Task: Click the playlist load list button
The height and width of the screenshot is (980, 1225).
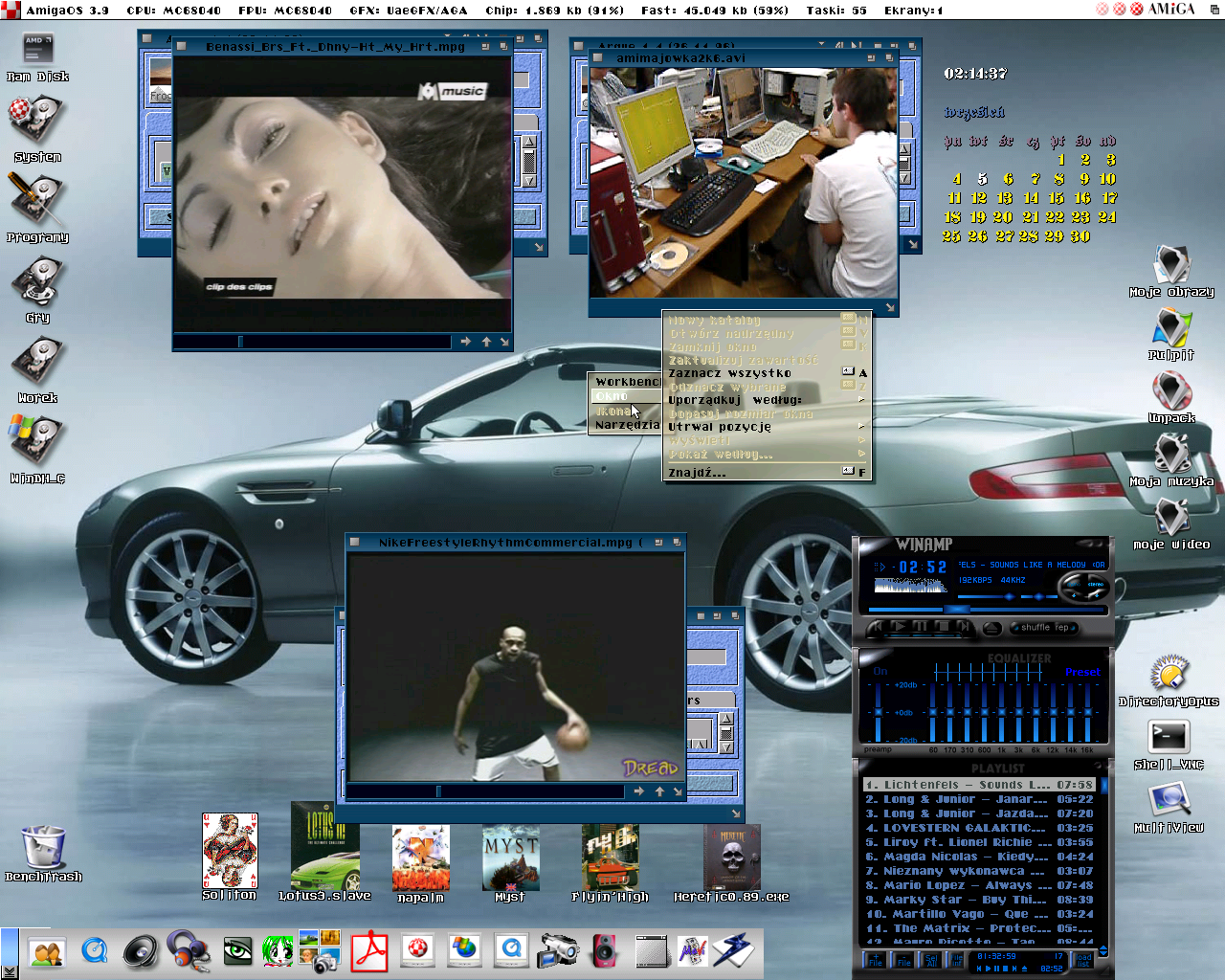Action: [x=1083, y=960]
